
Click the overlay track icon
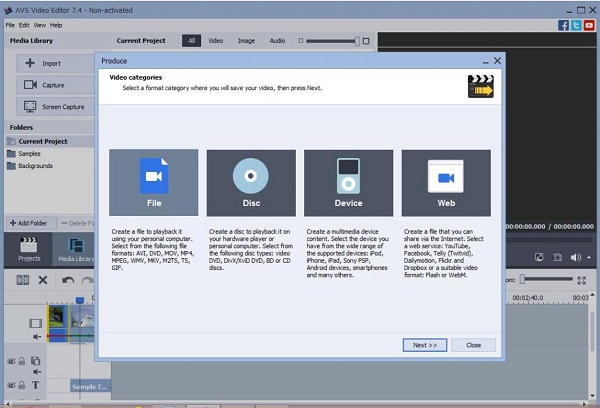[x=36, y=361]
